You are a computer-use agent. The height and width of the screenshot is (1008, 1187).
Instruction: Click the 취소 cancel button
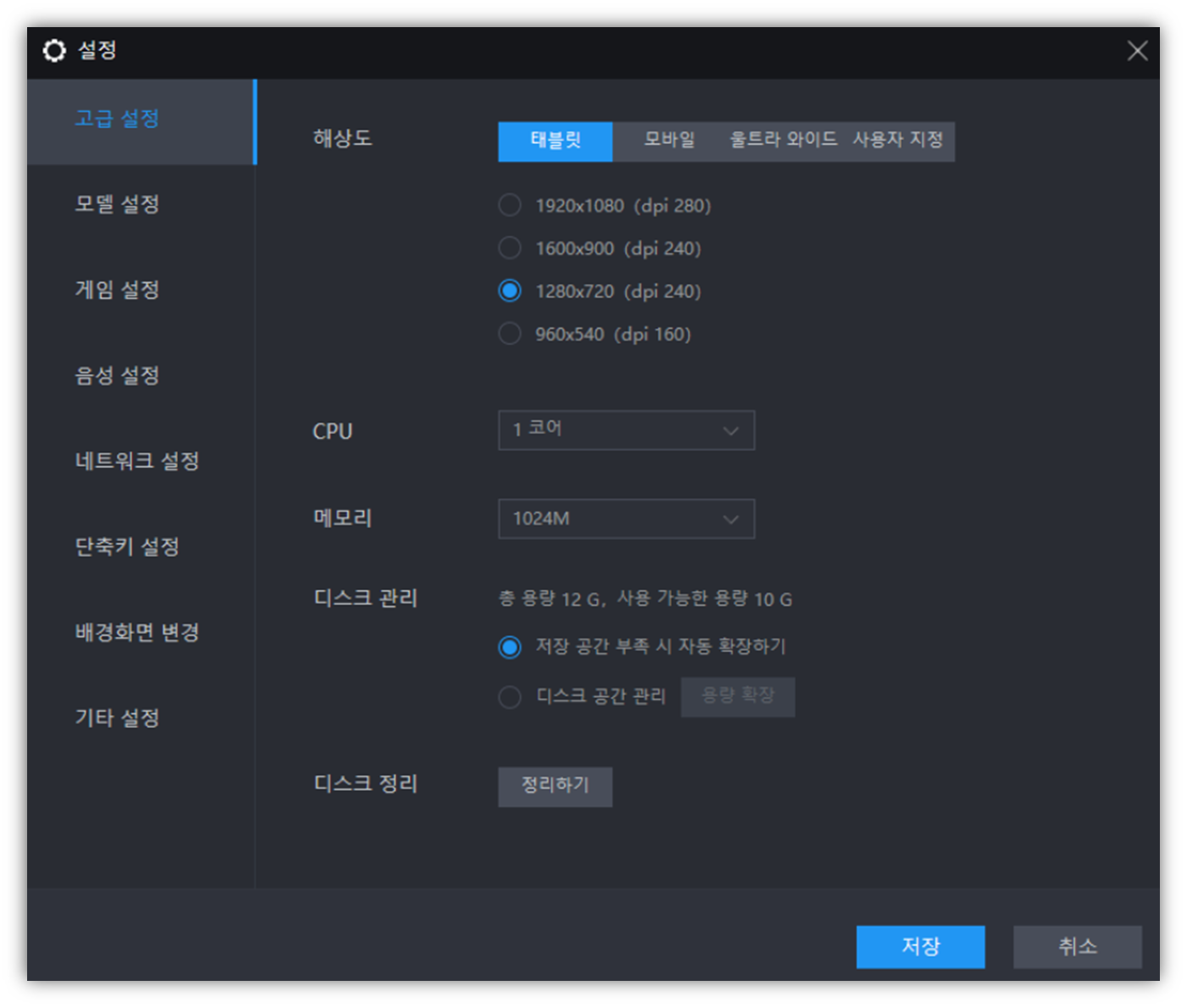click(x=1077, y=947)
